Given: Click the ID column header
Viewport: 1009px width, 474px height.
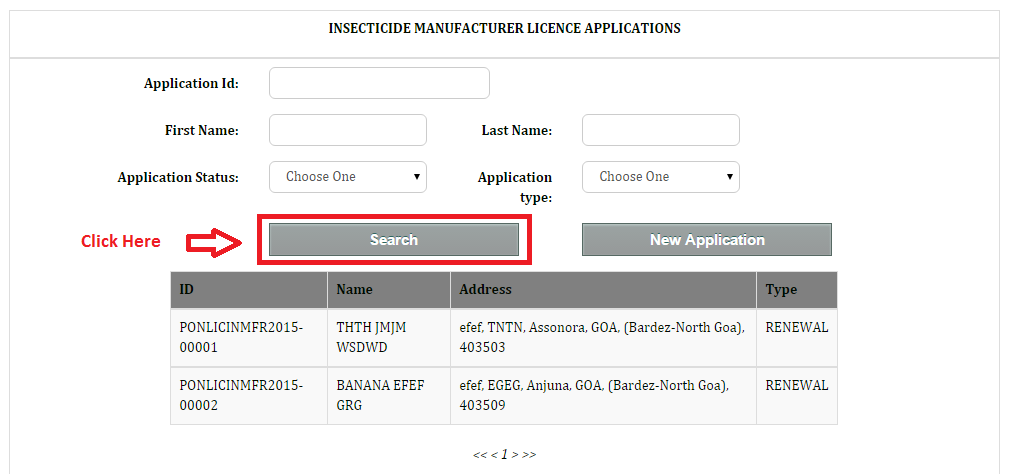Looking at the screenshot, I should tap(248, 290).
